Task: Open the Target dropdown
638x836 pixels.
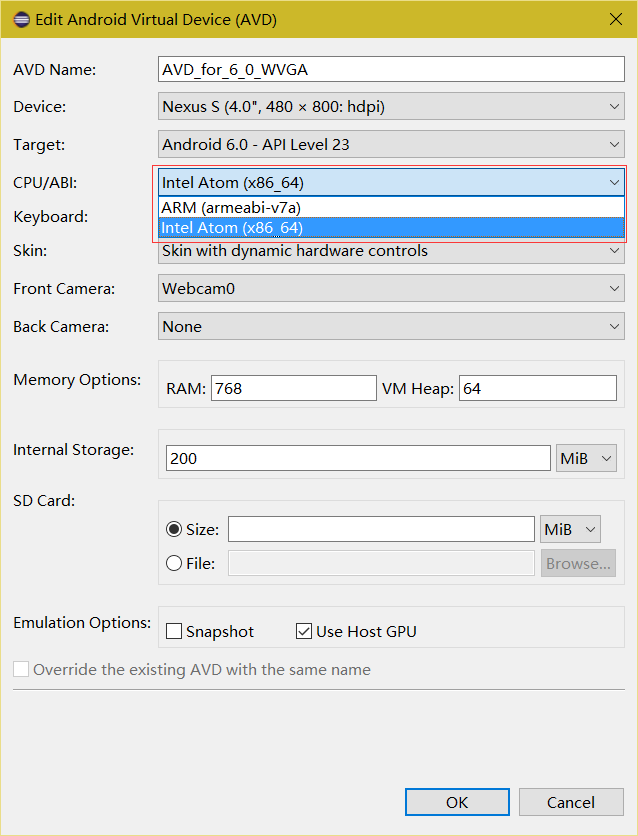Action: pyautogui.click(x=391, y=144)
